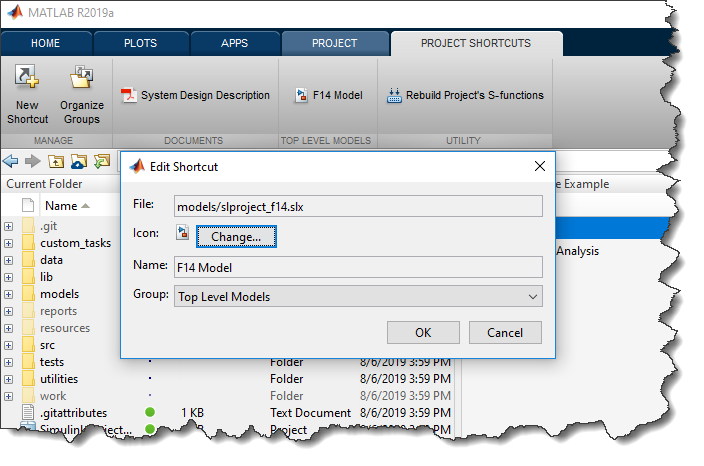Expand the models folder tree node
The width and height of the screenshot is (704, 466).
tap(9, 294)
